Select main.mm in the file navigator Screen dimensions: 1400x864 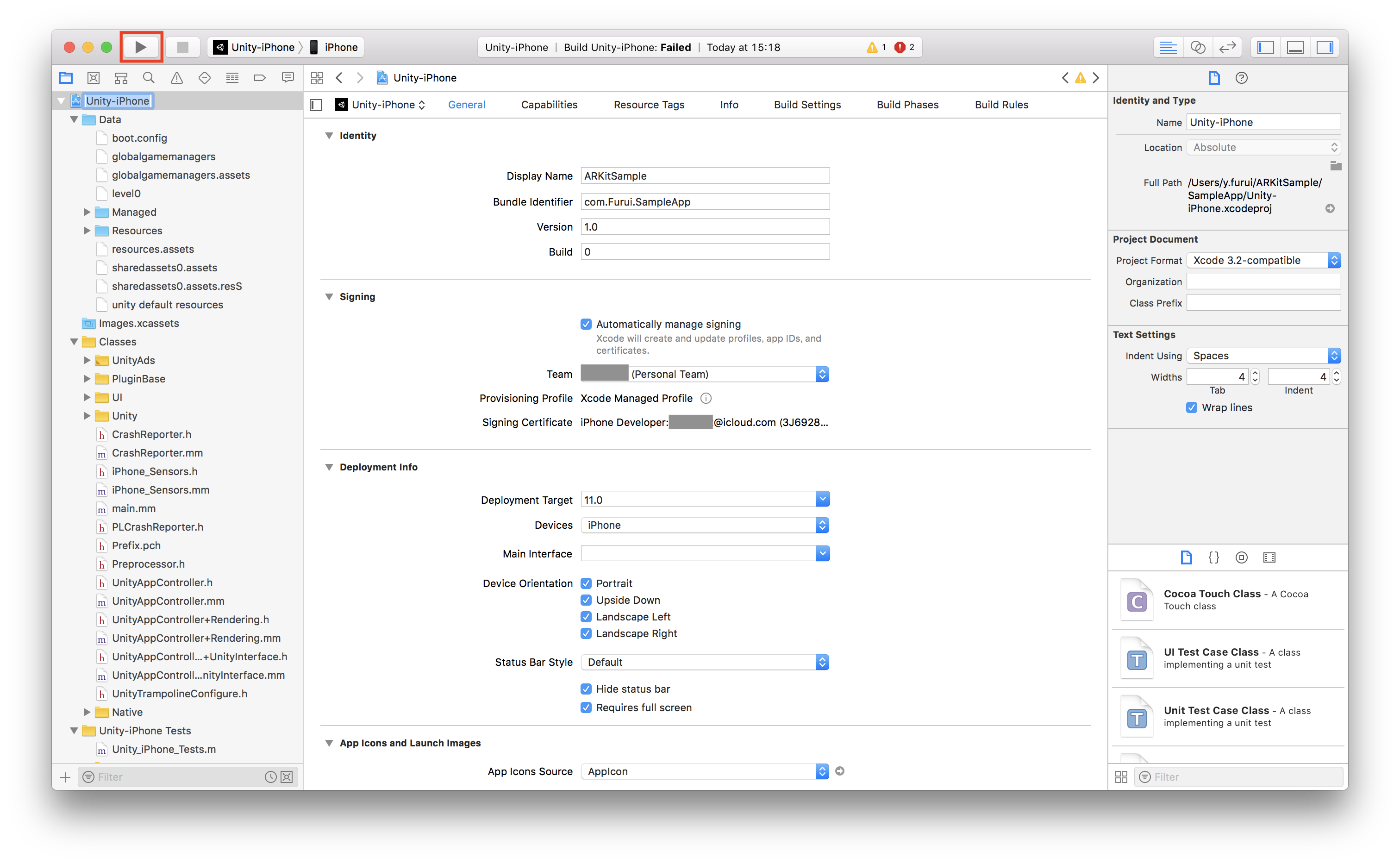click(x=134, y=508)
